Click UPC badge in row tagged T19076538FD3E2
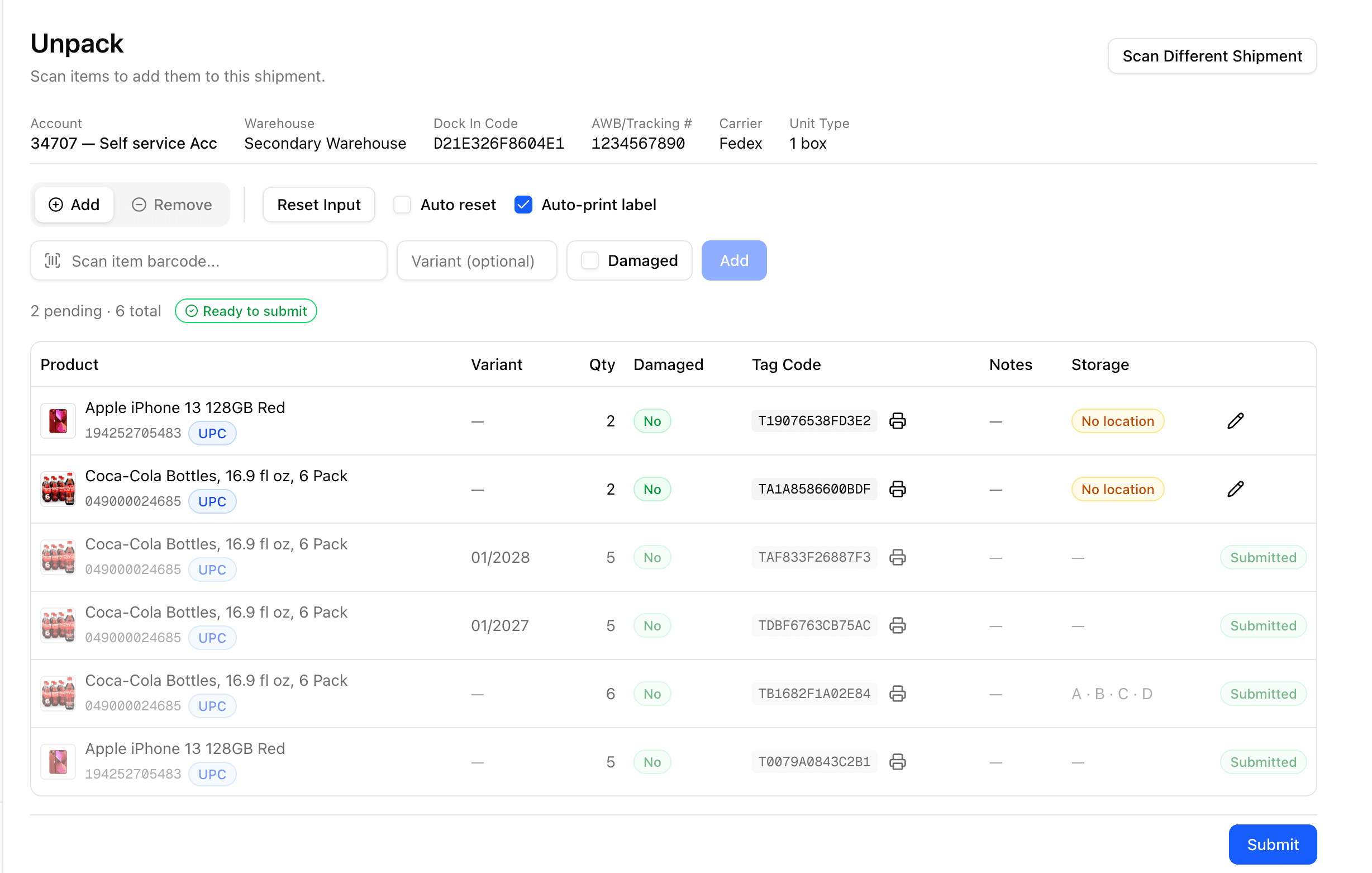1372x873 pixels. [212, 433]
